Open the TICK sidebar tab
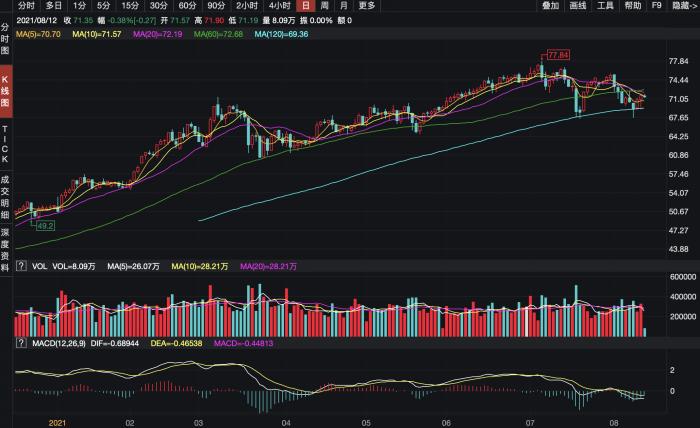This screenshot has width=700, height=428. (x=6, y=146)
